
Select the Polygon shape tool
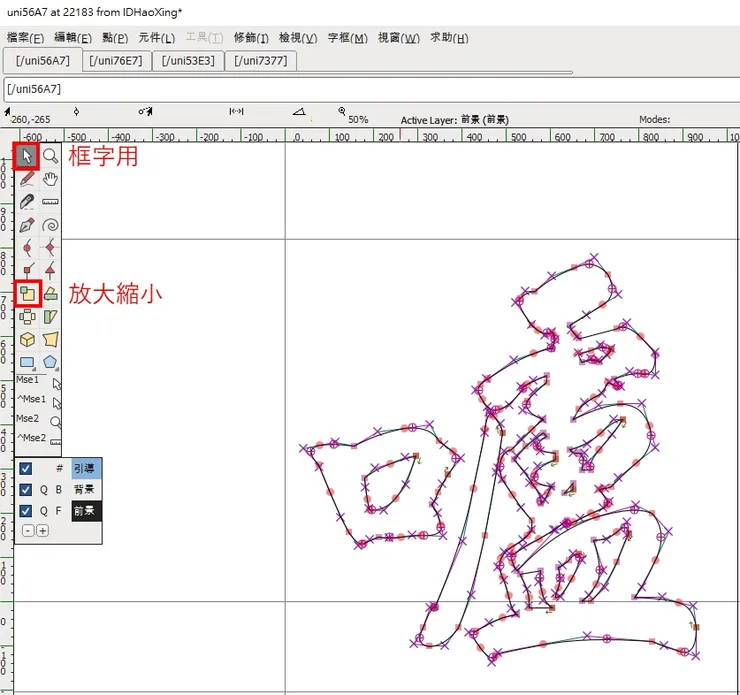tap(50, 362)
